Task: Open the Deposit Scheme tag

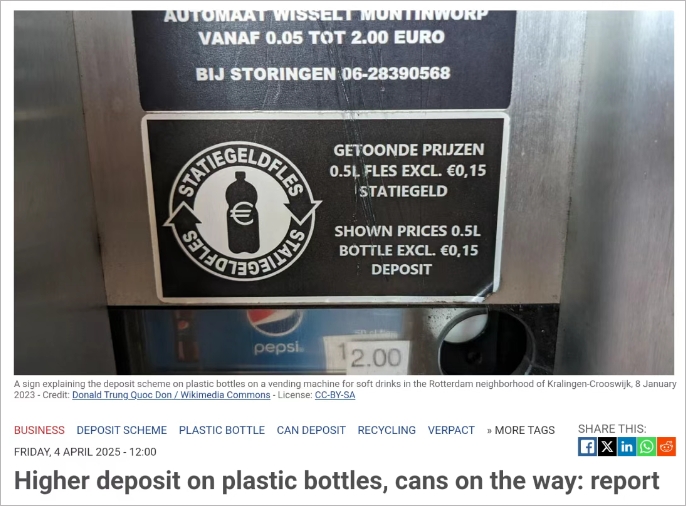Action: tap(122, 430)
